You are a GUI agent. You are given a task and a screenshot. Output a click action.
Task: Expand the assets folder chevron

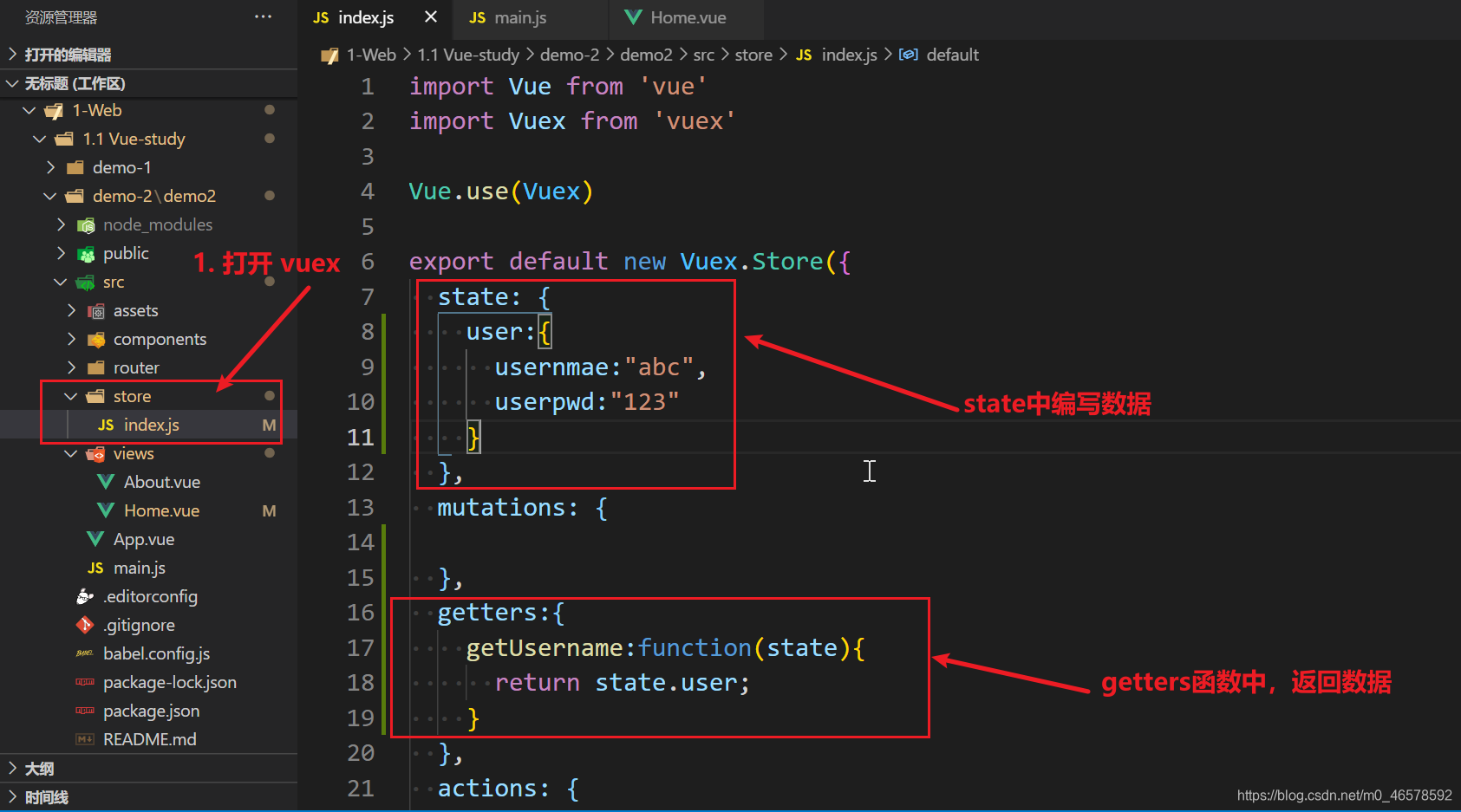pos(71,310)
